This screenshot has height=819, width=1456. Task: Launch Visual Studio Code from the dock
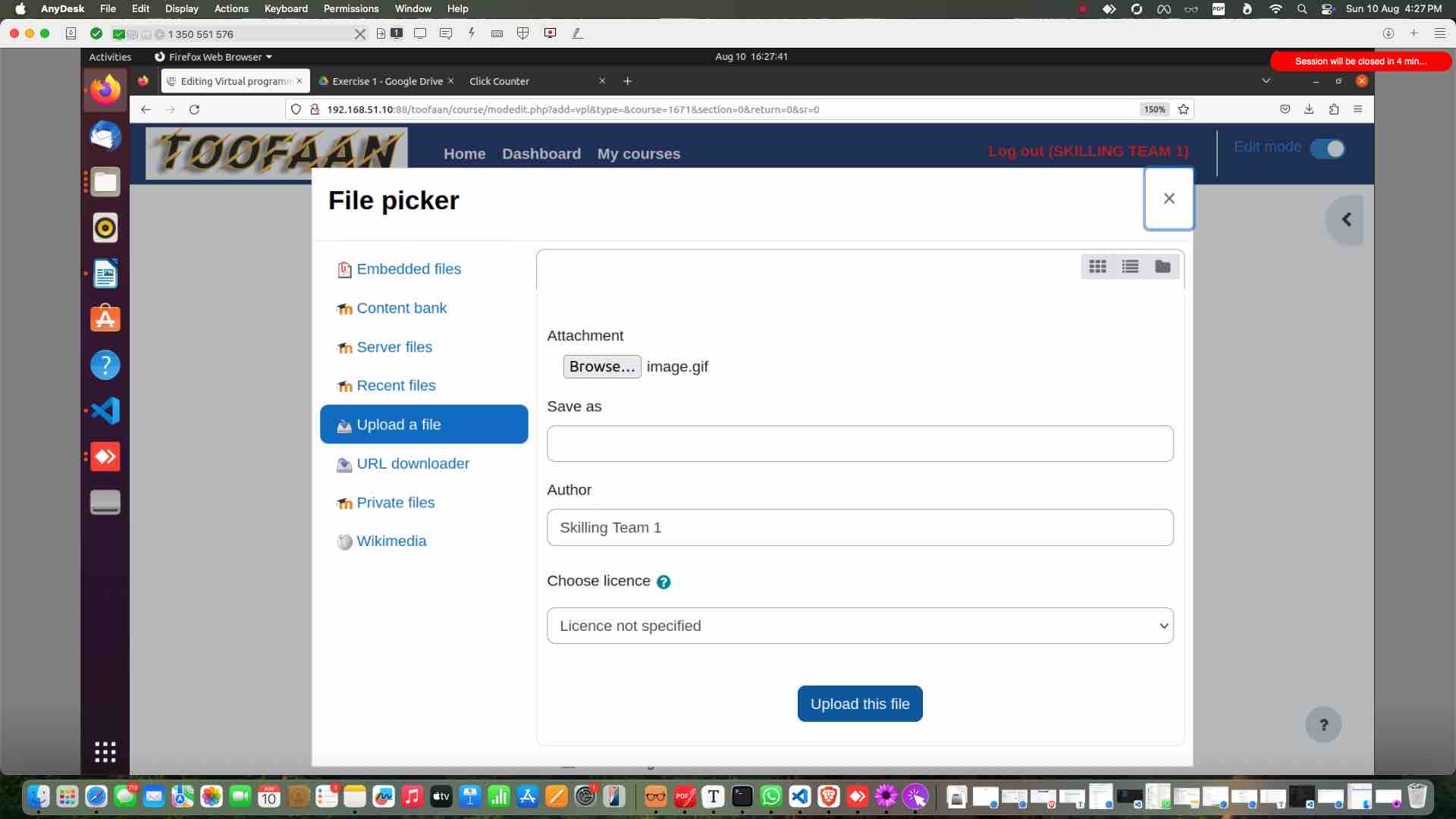pyautogui.click(x=800, y=796)
